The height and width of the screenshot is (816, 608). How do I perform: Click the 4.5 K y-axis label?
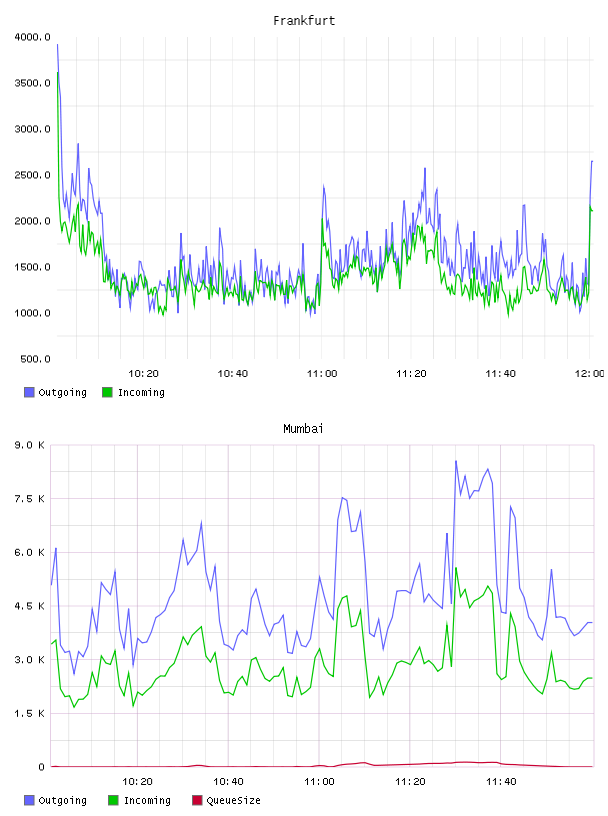tap(30, 606)
